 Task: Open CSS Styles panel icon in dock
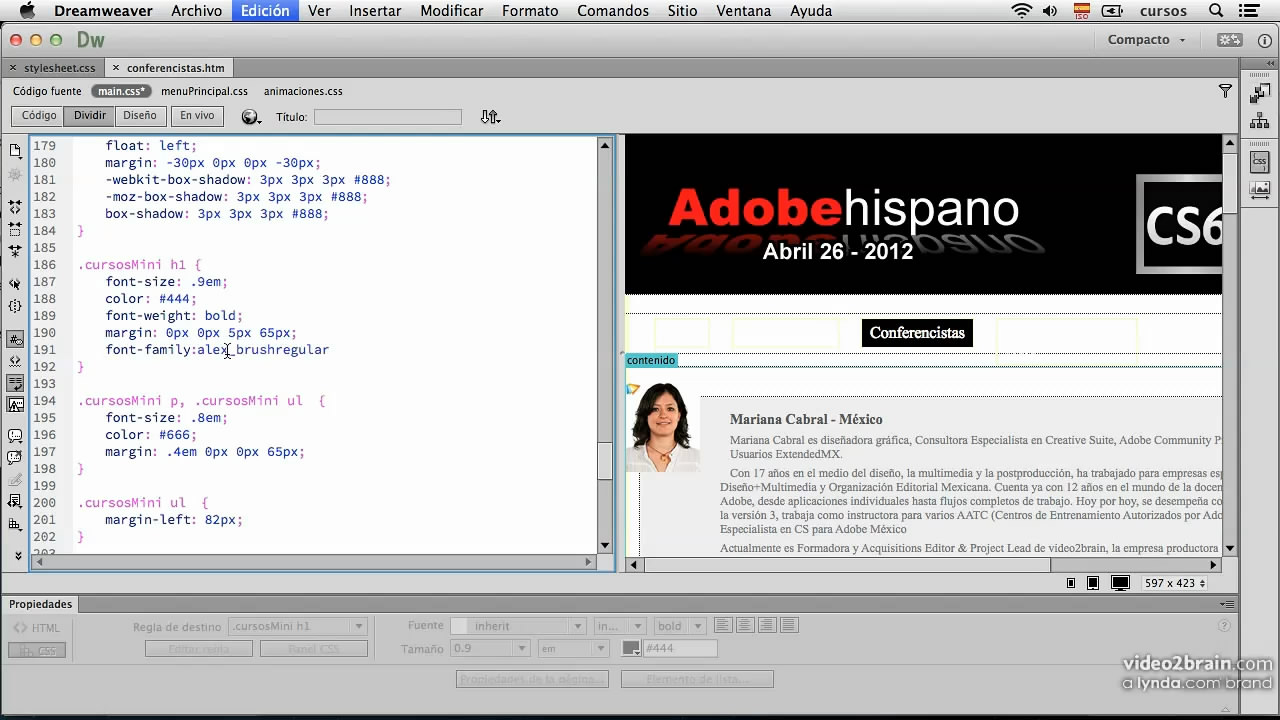coord(1260,161)
